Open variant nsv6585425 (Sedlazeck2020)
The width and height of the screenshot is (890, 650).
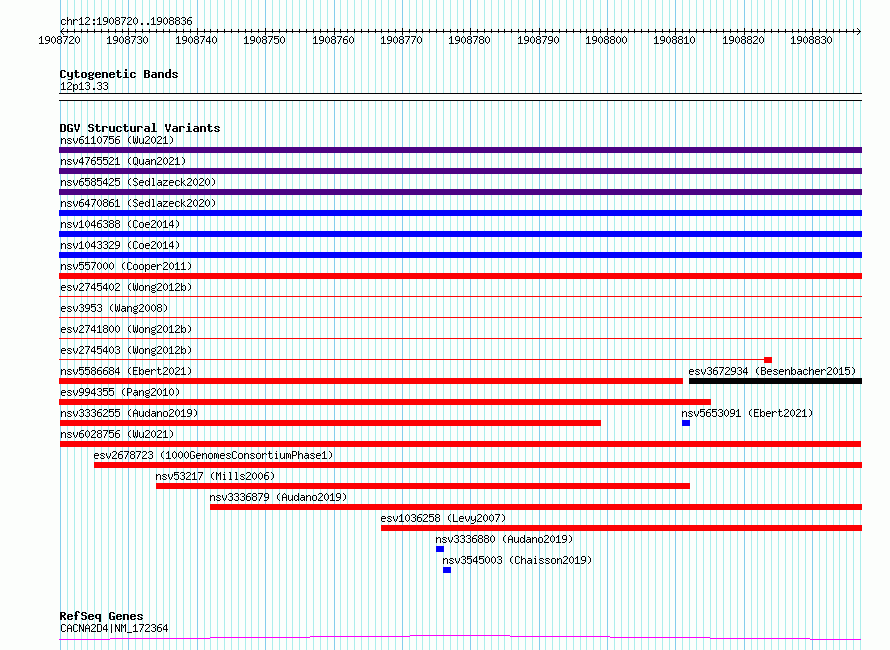[x=138, y=182]
